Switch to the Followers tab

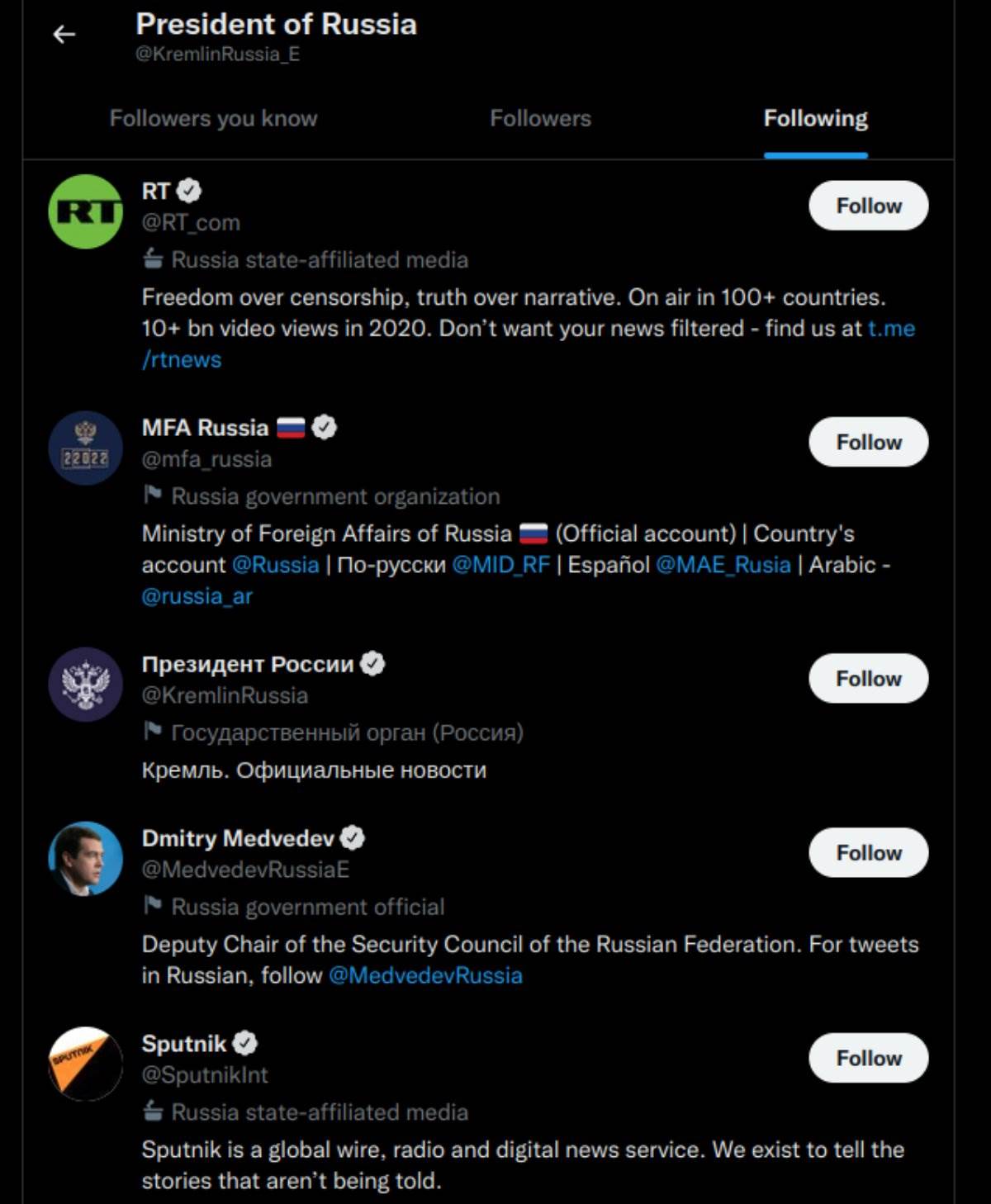(541, 118)
